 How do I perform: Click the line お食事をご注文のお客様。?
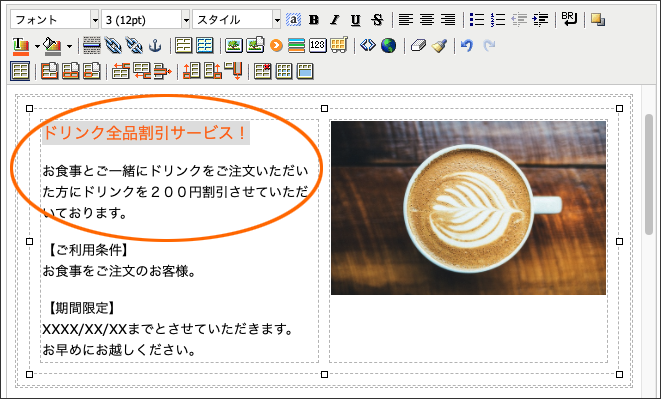click(x=119, y=271)
